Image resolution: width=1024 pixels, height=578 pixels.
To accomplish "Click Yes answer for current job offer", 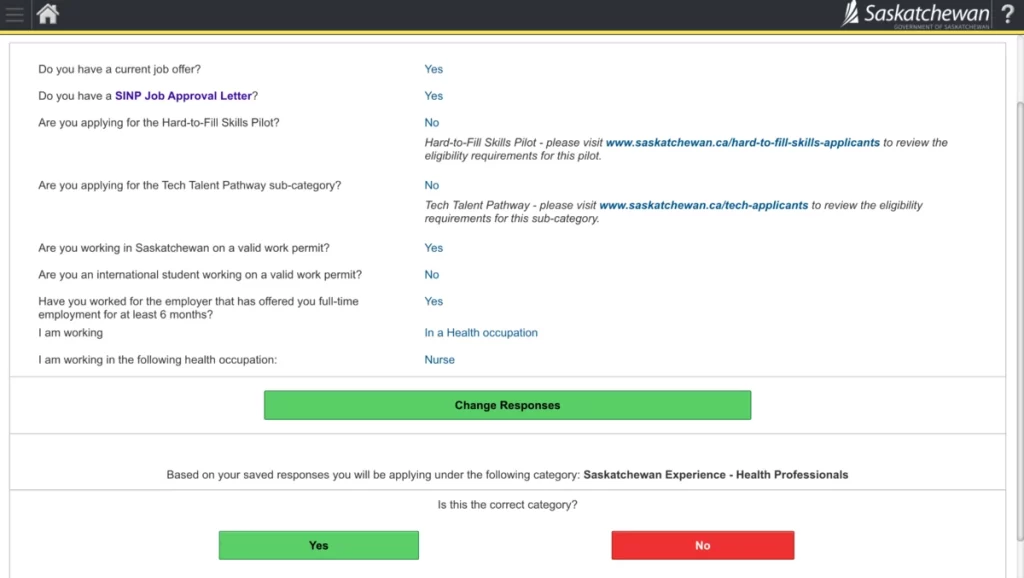I will pyautogui.click(x=433, y=69).
